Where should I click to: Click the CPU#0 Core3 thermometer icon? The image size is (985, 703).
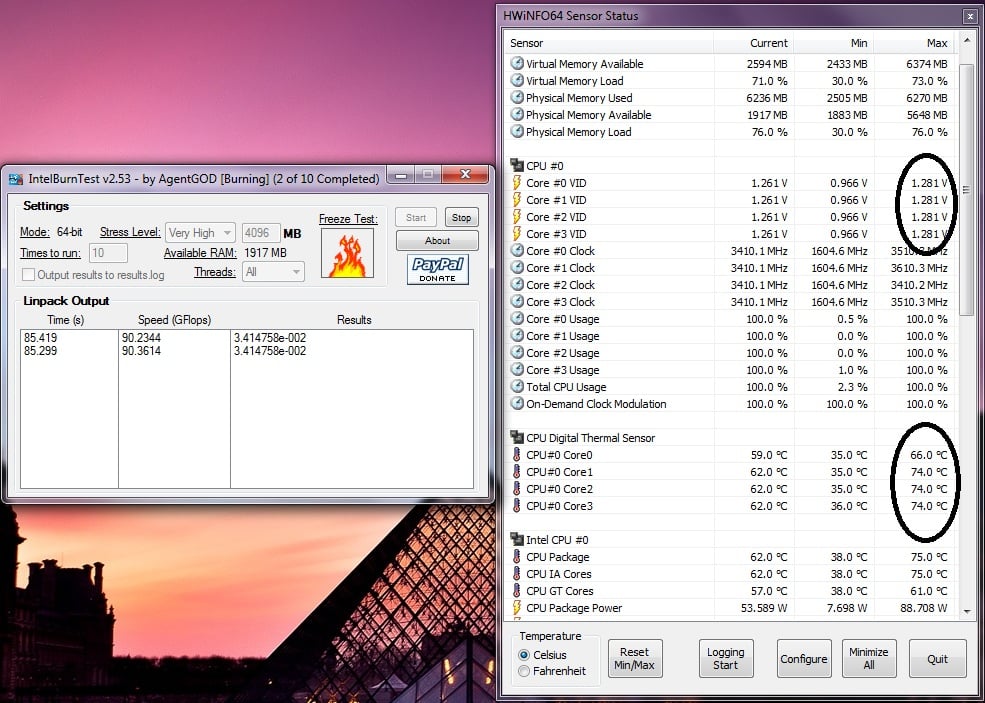(516, 505)
